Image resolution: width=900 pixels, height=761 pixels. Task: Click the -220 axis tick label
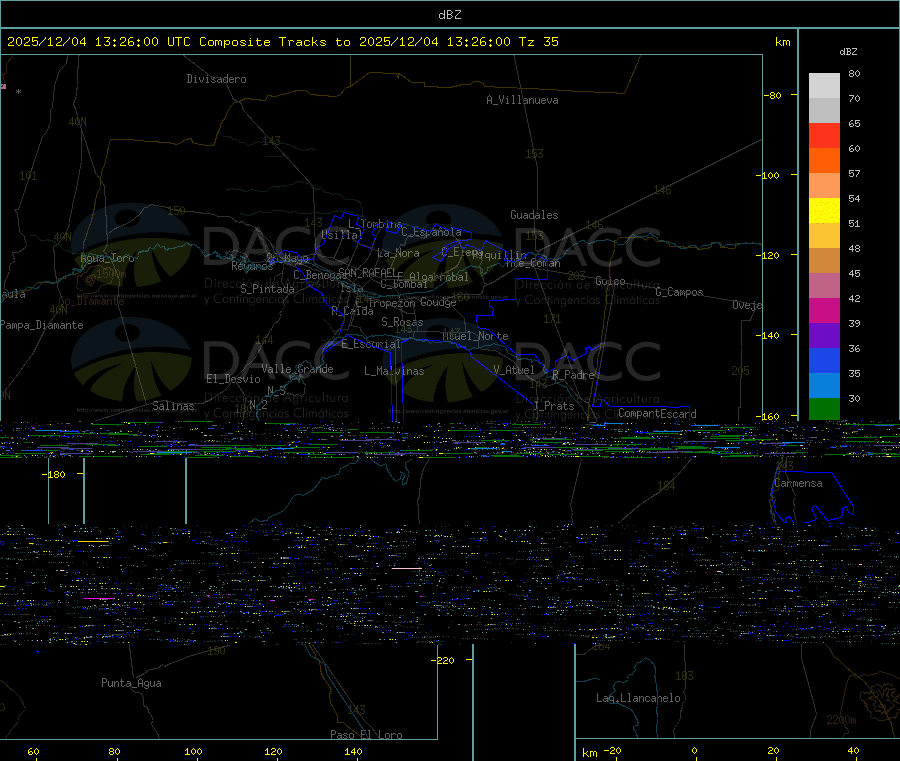(443, 661)
